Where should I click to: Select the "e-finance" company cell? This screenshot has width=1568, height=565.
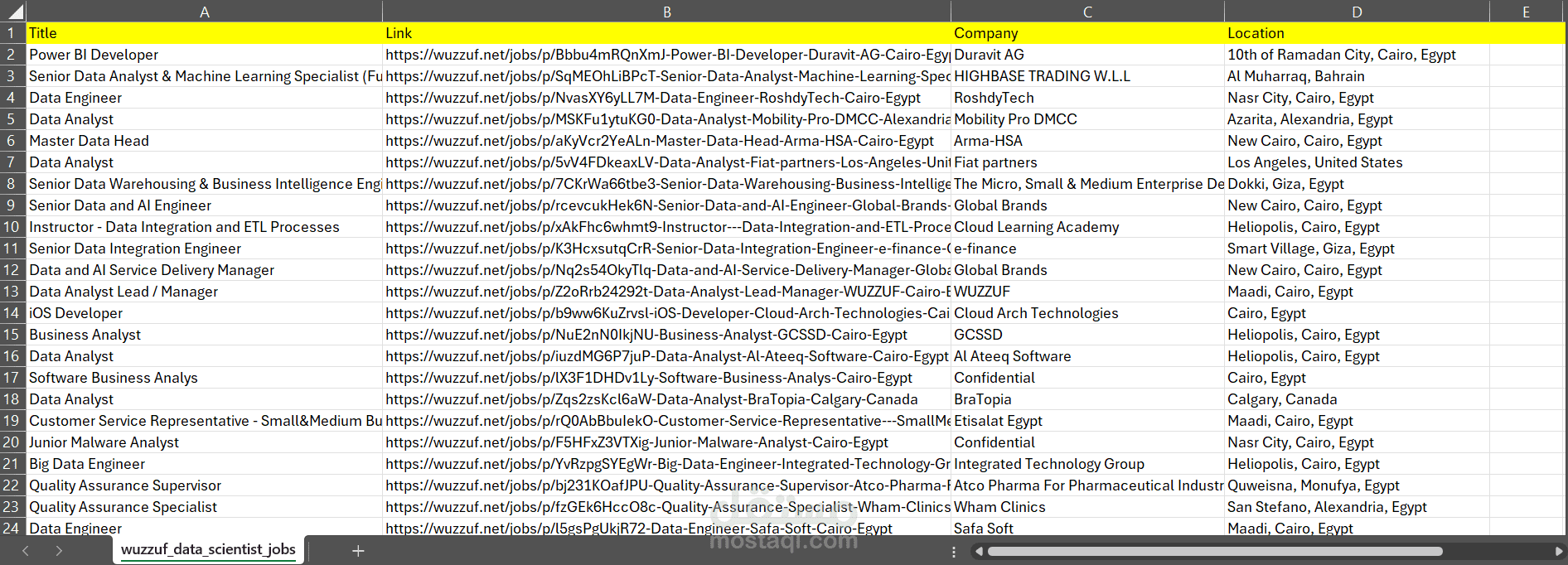[x=1087, y=249]
